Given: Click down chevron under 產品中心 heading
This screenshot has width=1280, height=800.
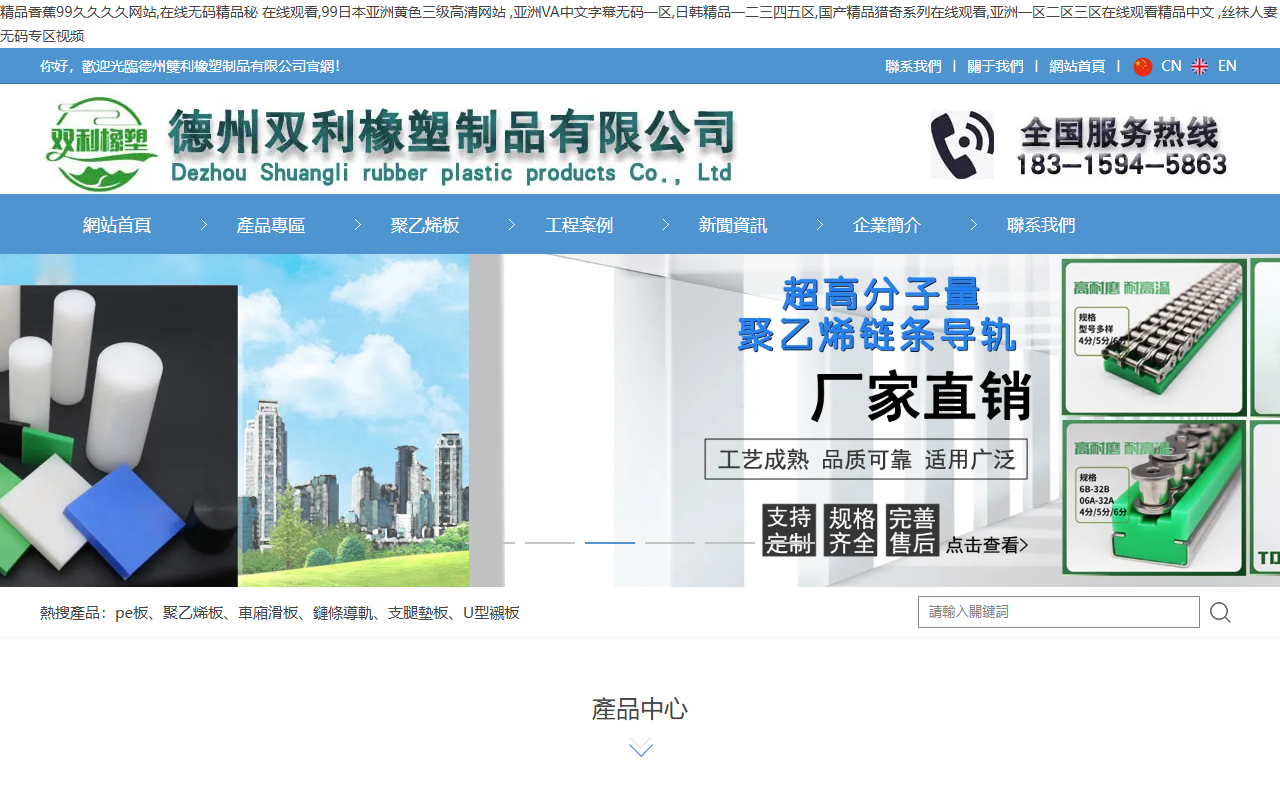Looking at the screenshot, I should coord(641,748).
